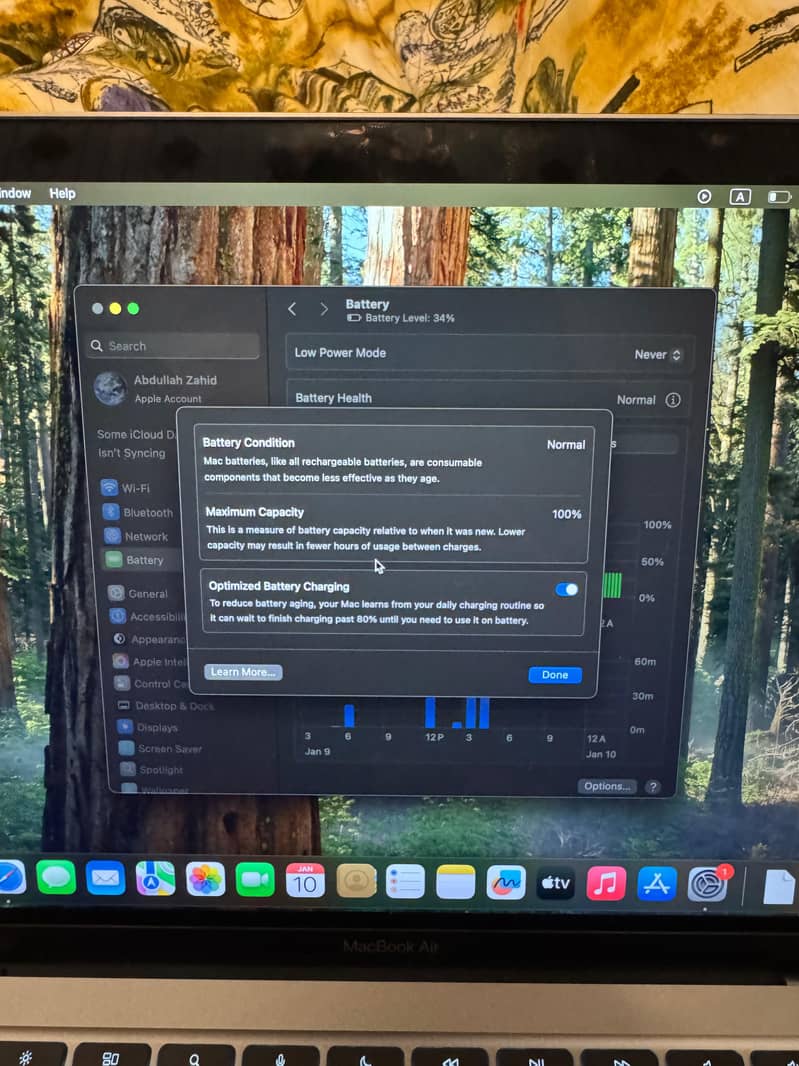Image resolution: width=799 pixels, height=1066 pixels.
Task: Click the Learn More... button
Action: coord(243,672)
